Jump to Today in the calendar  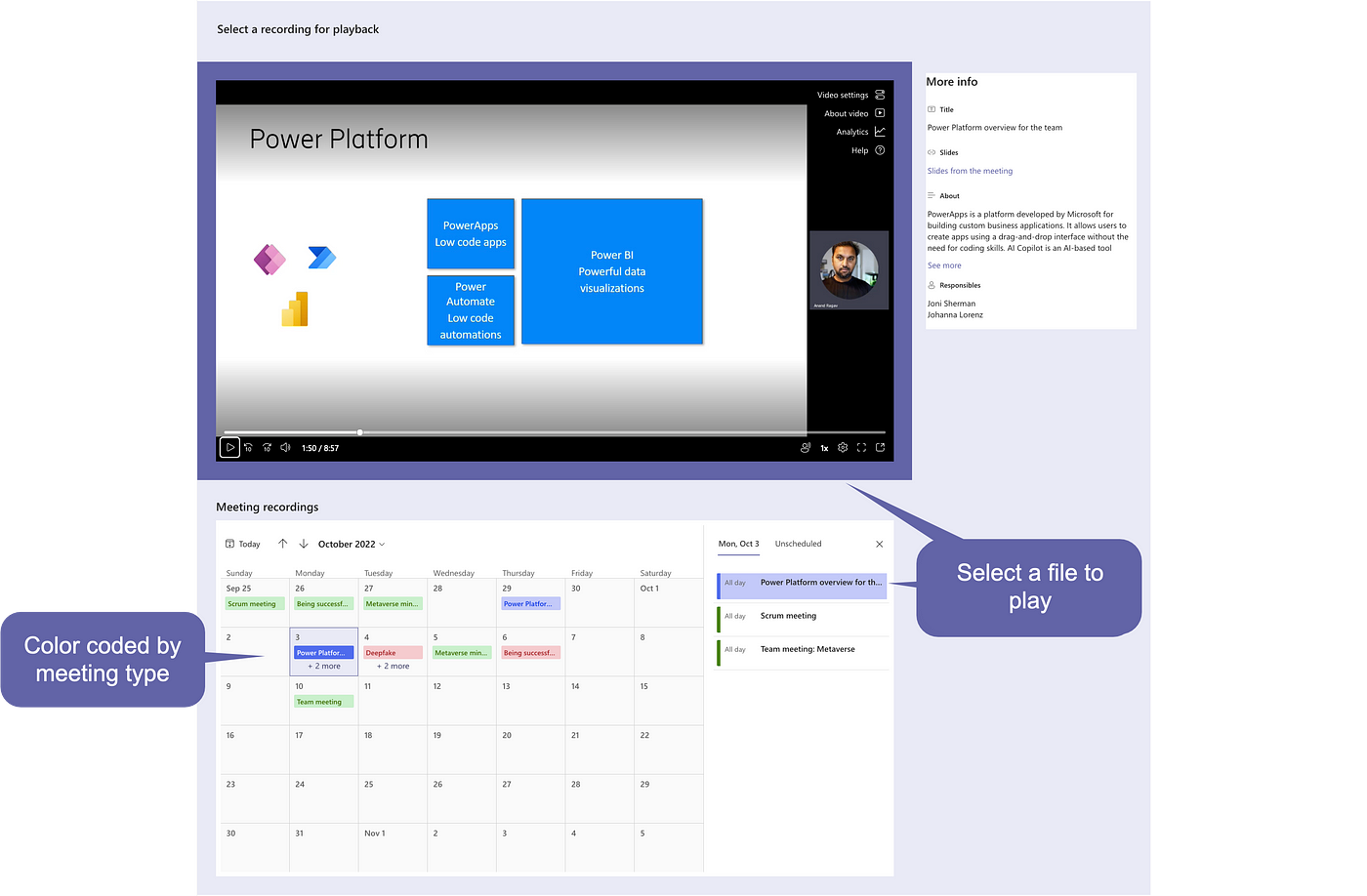(x=243, y=544)
